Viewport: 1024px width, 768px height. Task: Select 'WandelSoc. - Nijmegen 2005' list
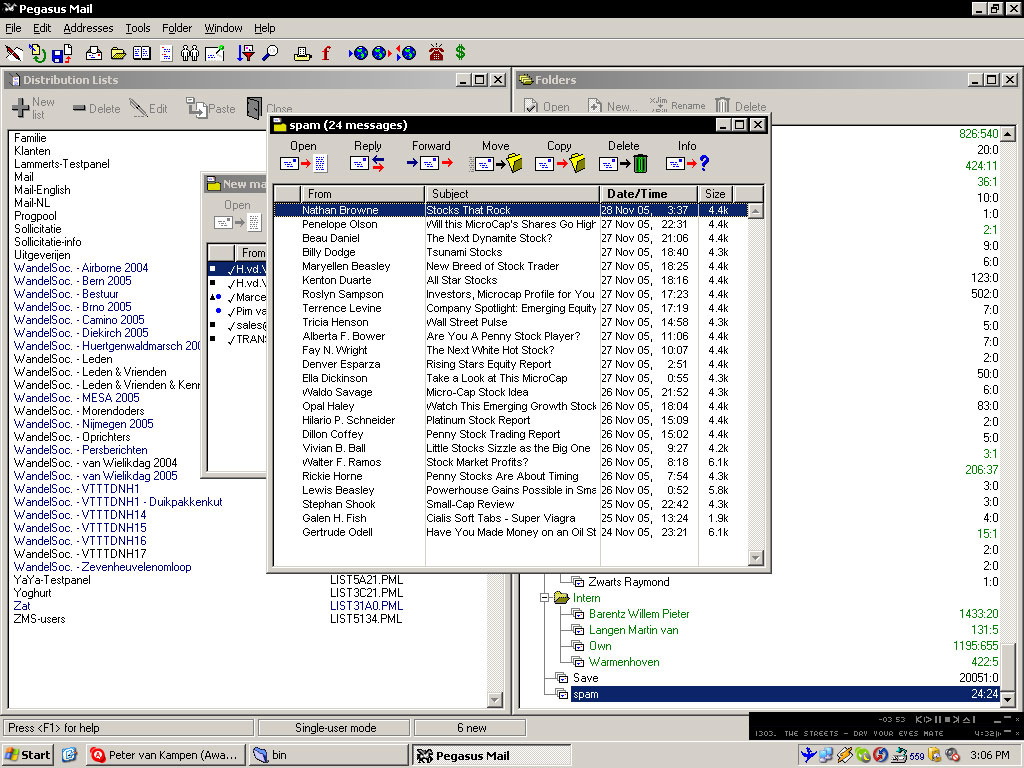(84, 424)
